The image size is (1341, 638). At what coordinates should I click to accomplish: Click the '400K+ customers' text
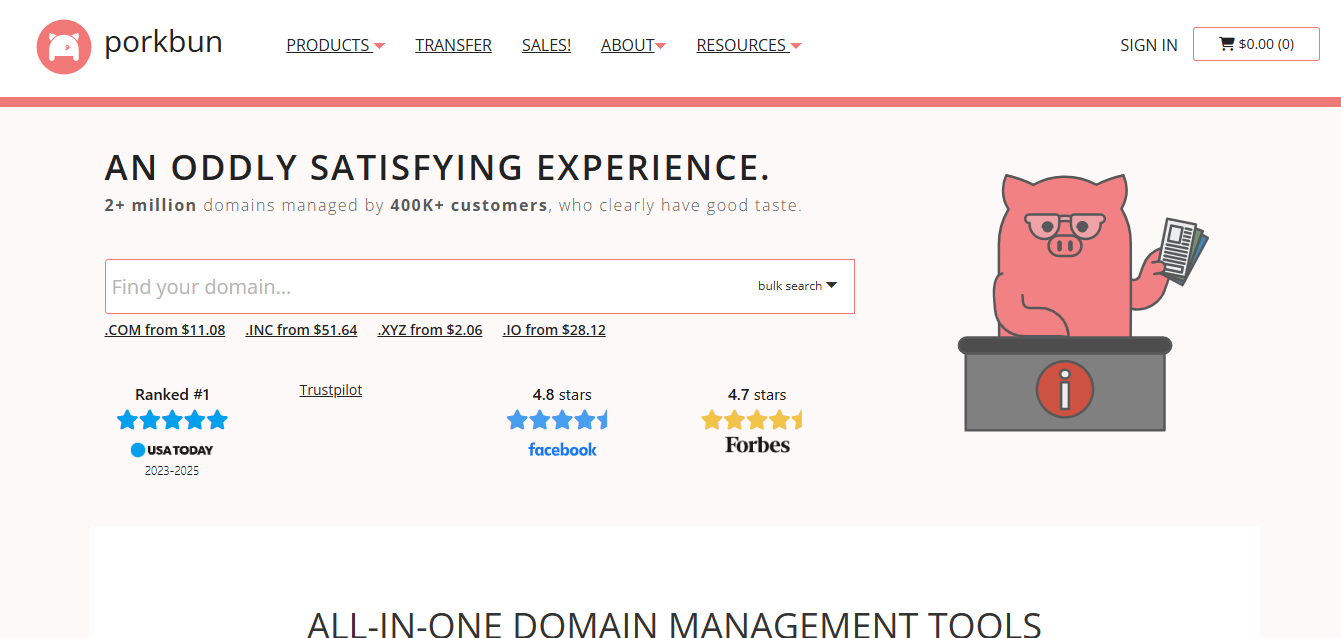point(469,205)
